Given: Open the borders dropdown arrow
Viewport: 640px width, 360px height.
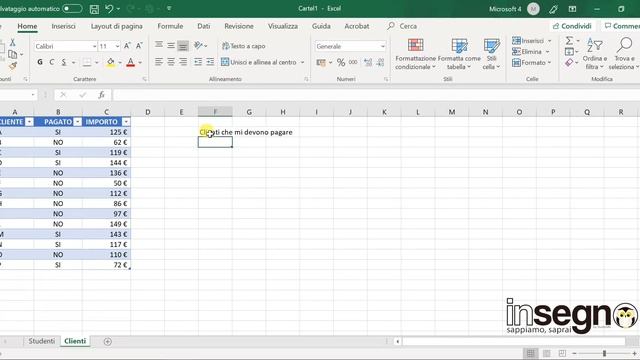Looking at the screenshot, I should point(97,62).
